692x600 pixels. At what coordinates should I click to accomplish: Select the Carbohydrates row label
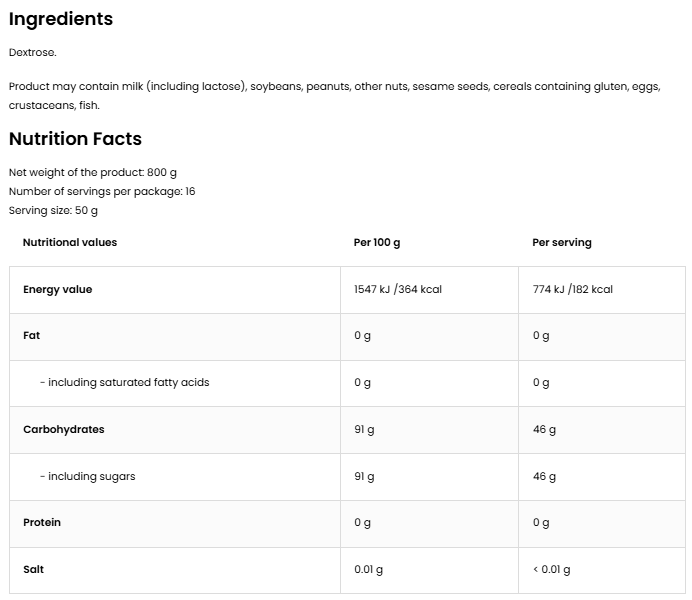pyautogui.click(x=64, y=429)
